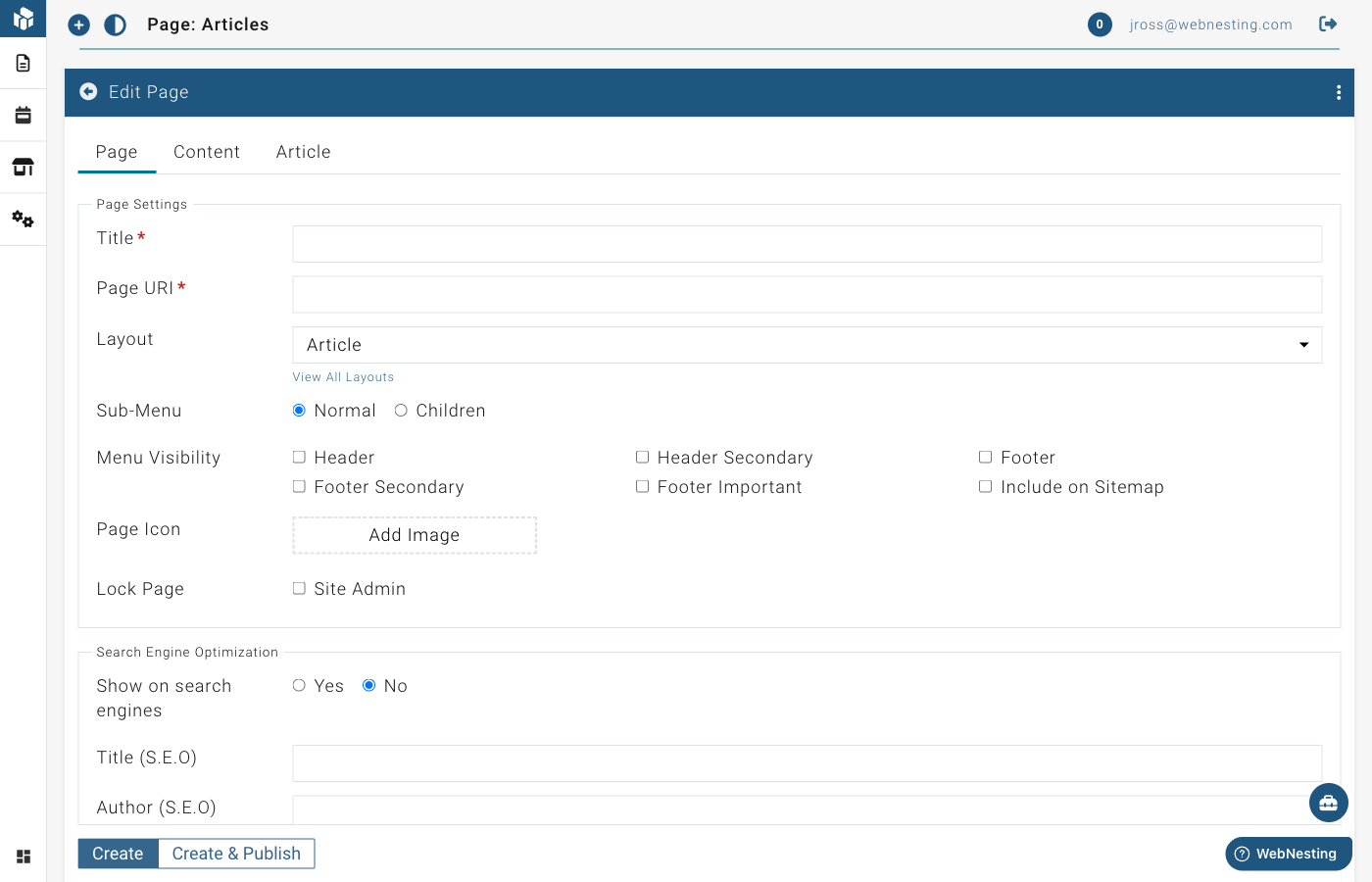Screen dimensions: 1372x882
Task: Click the logout icon at top right
Action: 1328,24
